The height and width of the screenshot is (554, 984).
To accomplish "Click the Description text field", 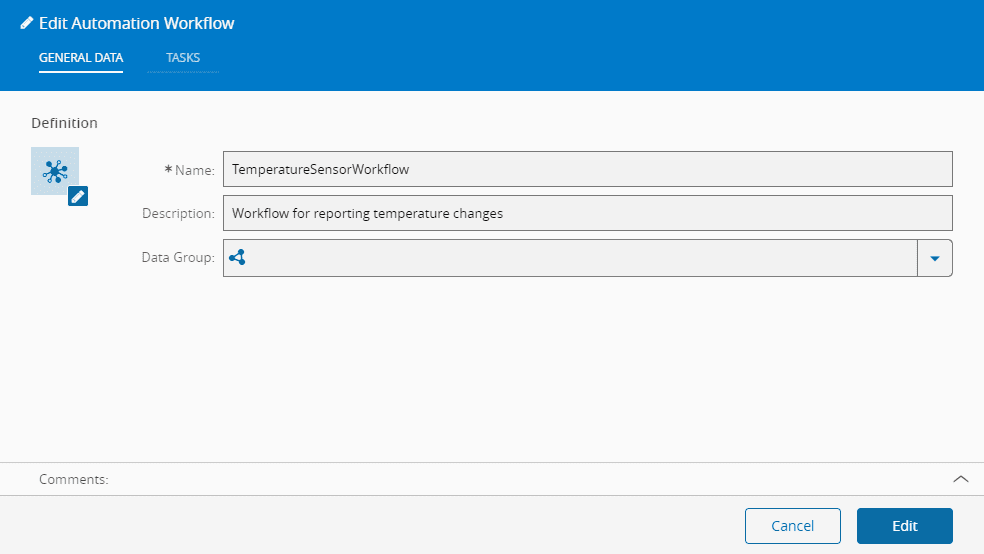I will (587, 213).
